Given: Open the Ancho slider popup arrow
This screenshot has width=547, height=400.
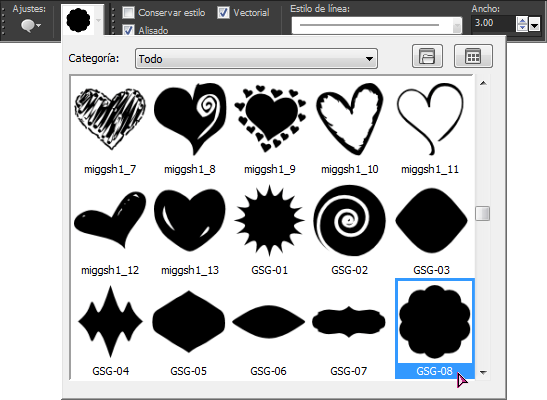Looking at the screenshot, I should (x=534, y=25).
